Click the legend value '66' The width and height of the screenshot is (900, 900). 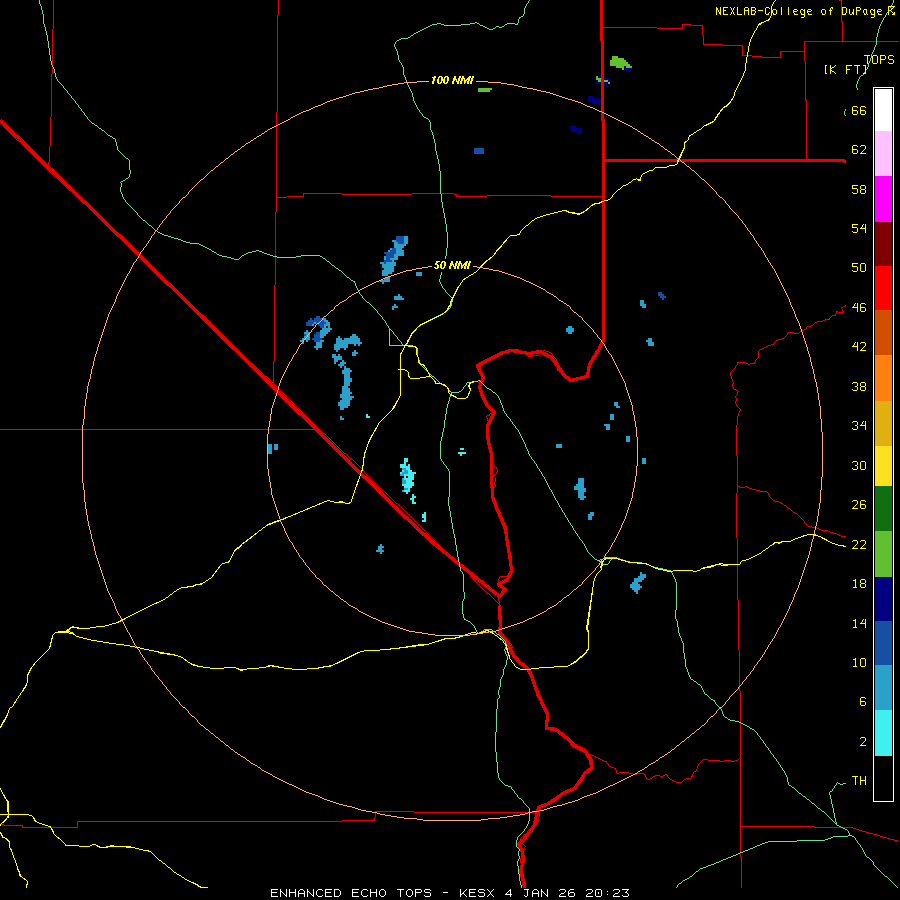tap(859, 110)
